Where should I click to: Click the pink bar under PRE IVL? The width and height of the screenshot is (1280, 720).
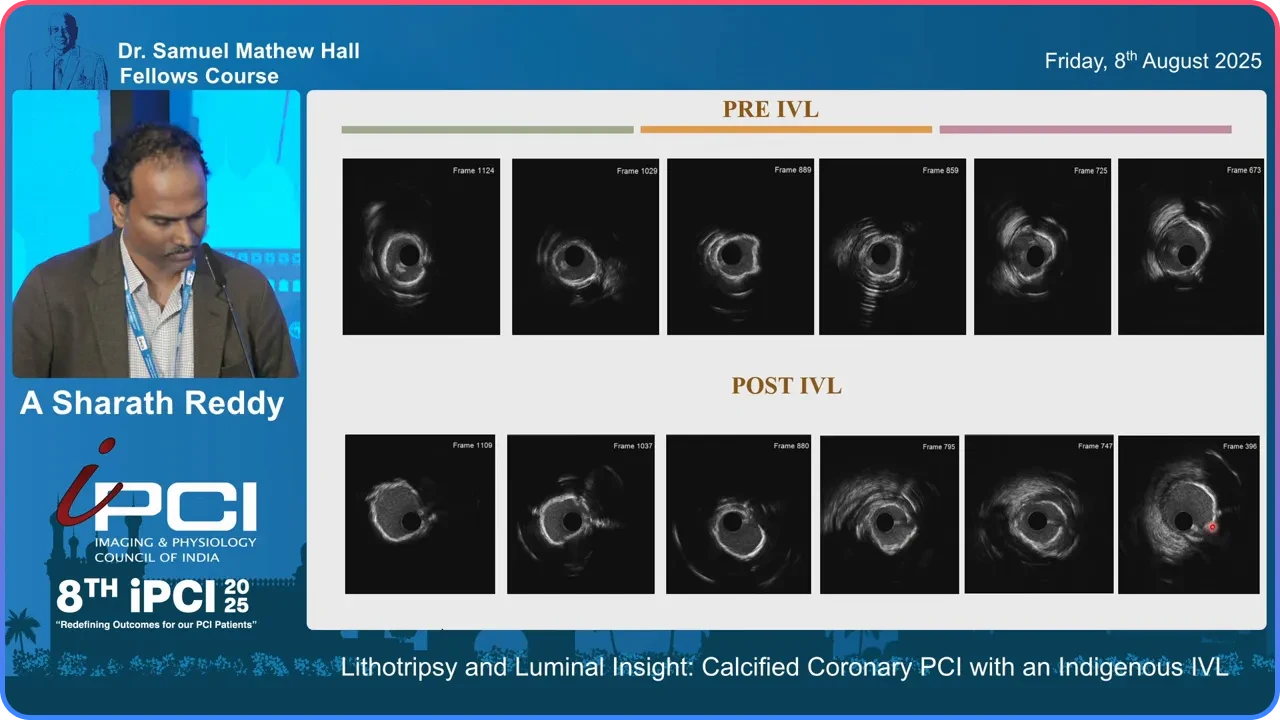click(x=1085, y=129)
